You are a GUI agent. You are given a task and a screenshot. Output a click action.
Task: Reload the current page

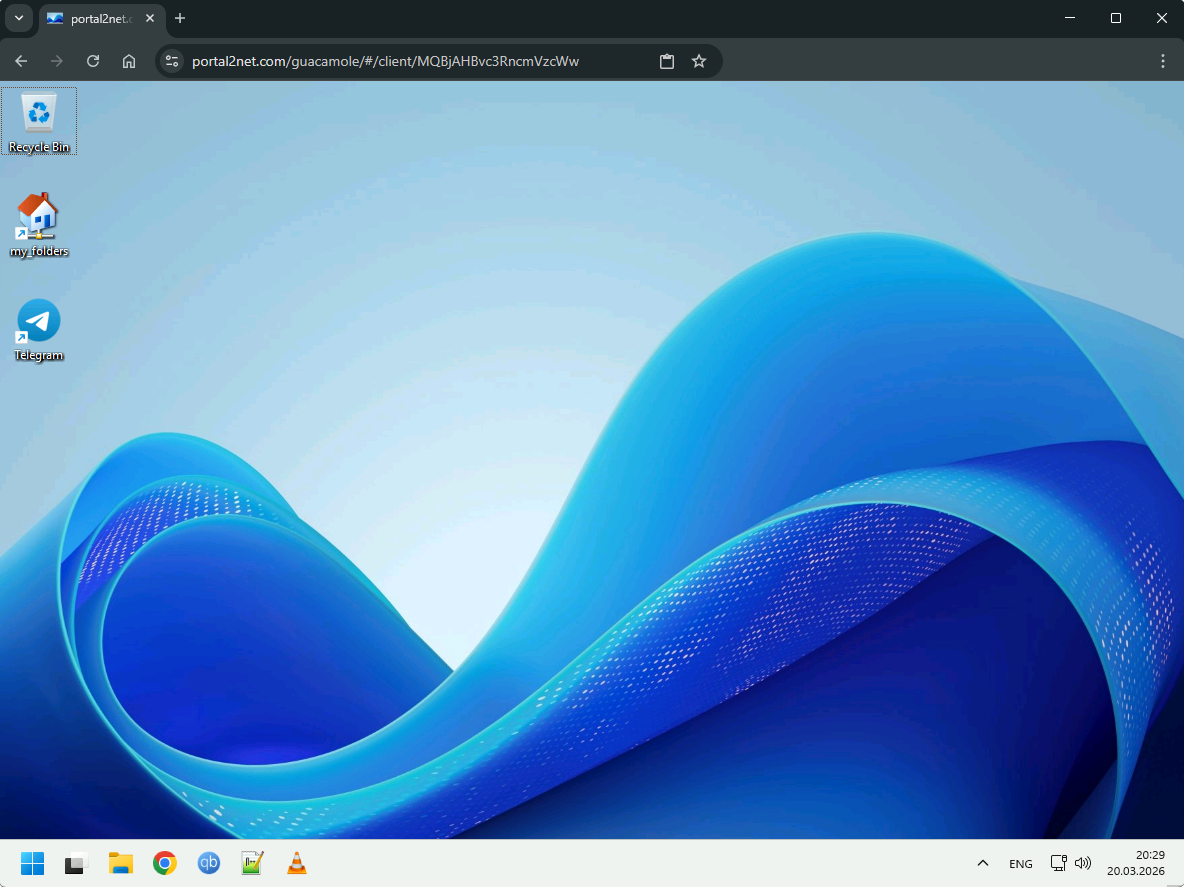point(93,61)
